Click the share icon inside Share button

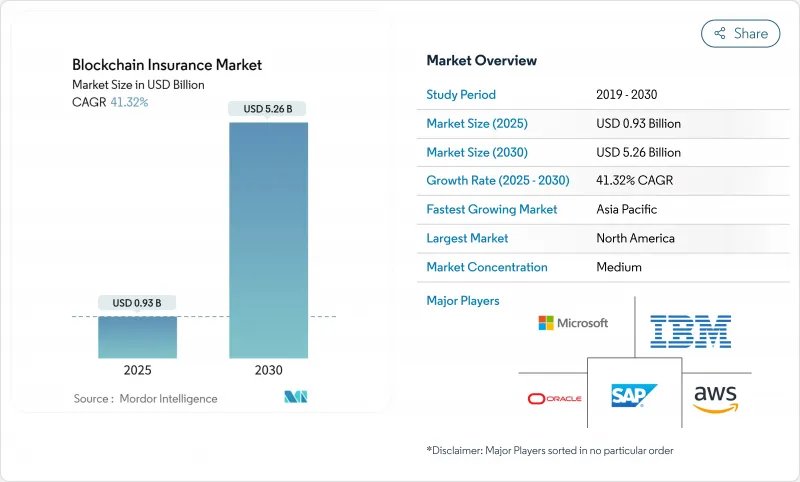tap(719, 33)
